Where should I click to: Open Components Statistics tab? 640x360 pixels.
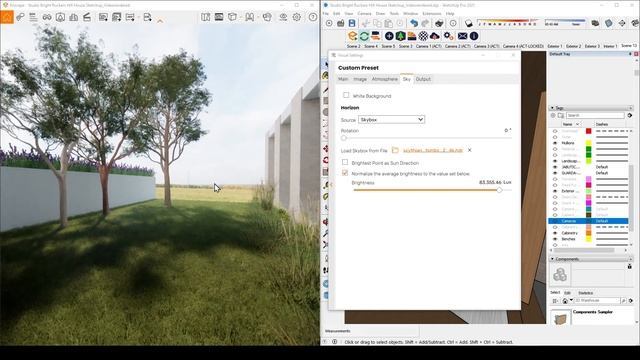pyautogui.click(x=585, y=293)
